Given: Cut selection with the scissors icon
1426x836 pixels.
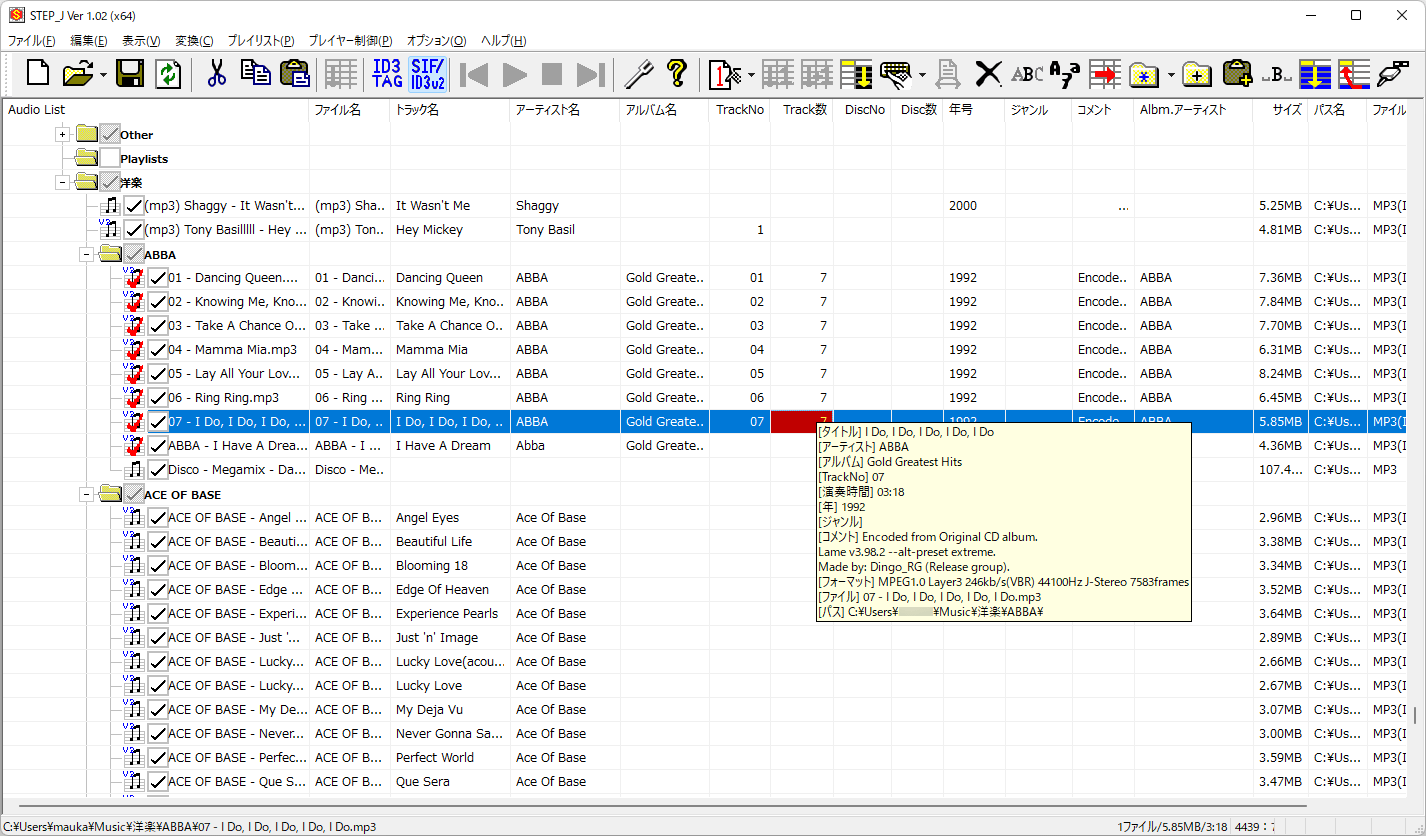Looking at the screenshot, I should pyautogui.click(x=216, y=73).
